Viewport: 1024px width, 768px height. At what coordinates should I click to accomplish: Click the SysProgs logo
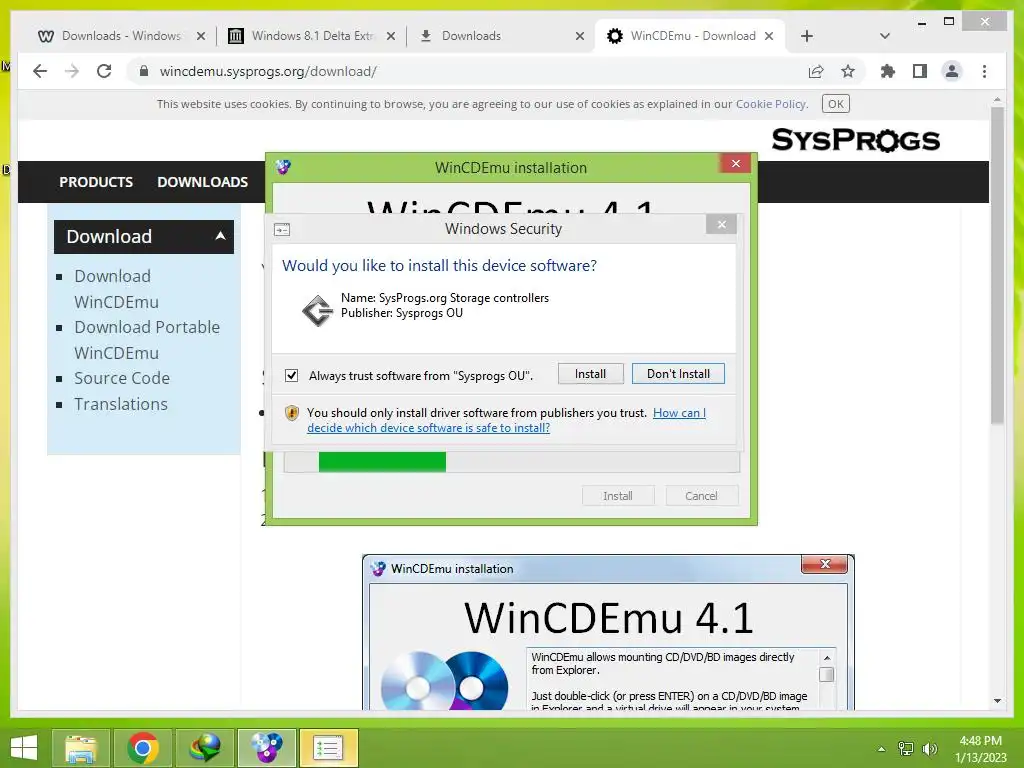[x=856, y=140]
